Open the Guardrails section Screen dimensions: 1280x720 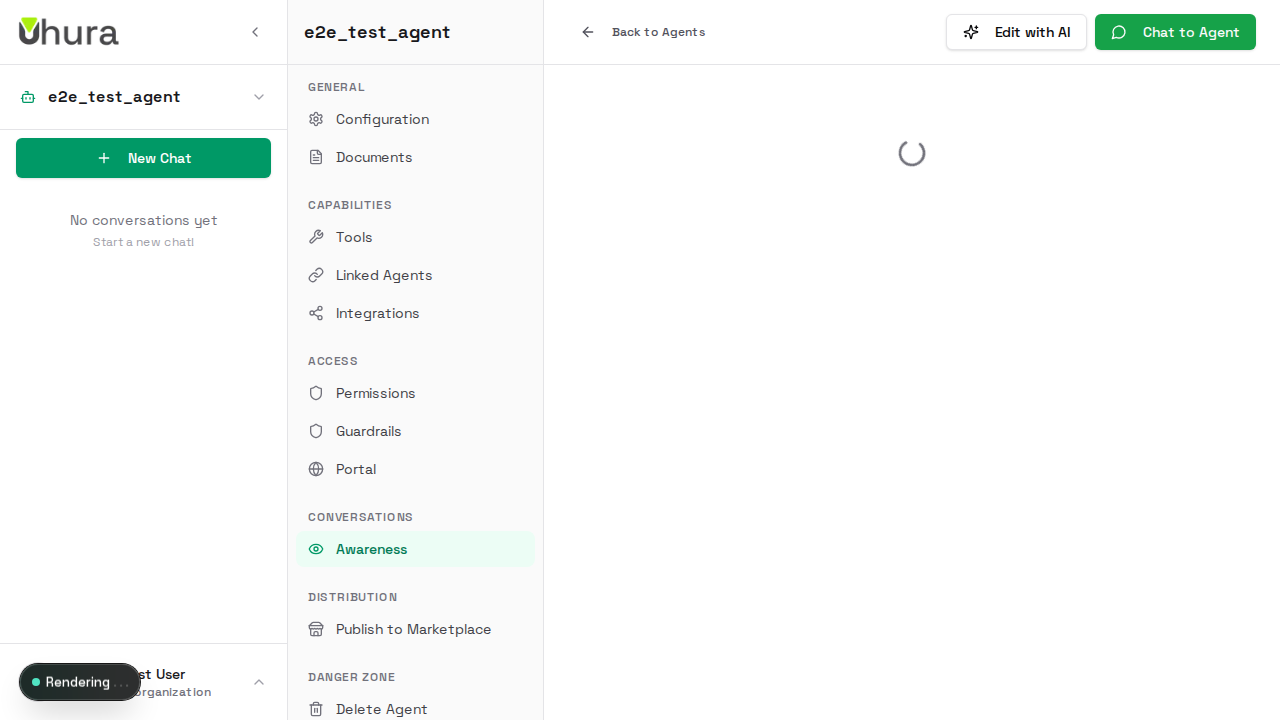[x=368, y=431]
